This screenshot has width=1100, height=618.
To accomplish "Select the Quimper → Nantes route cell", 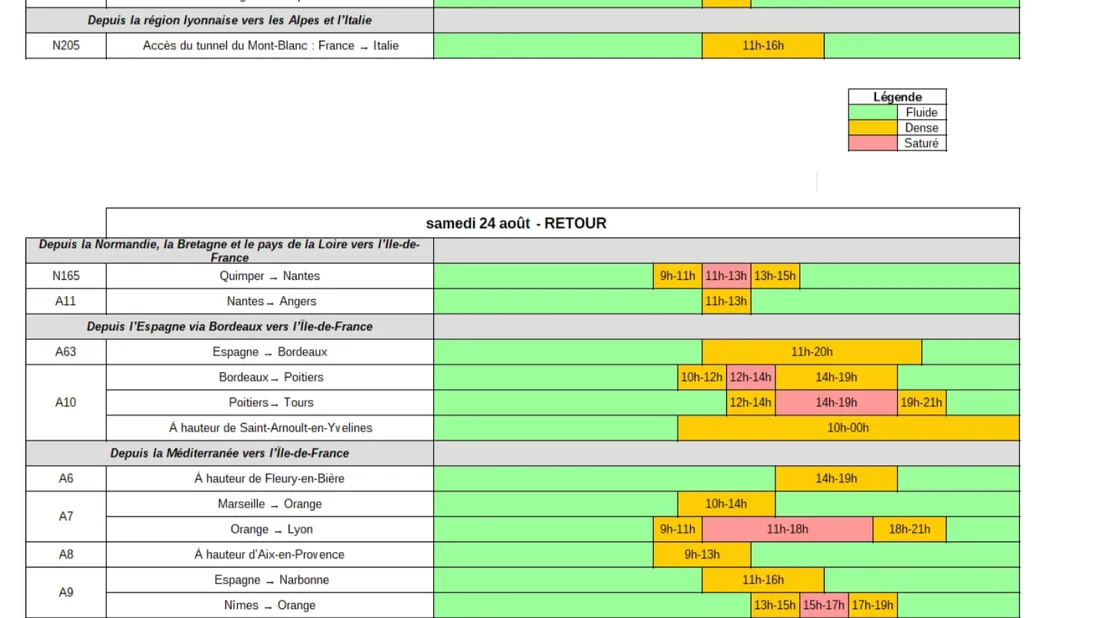I will 270,276.
